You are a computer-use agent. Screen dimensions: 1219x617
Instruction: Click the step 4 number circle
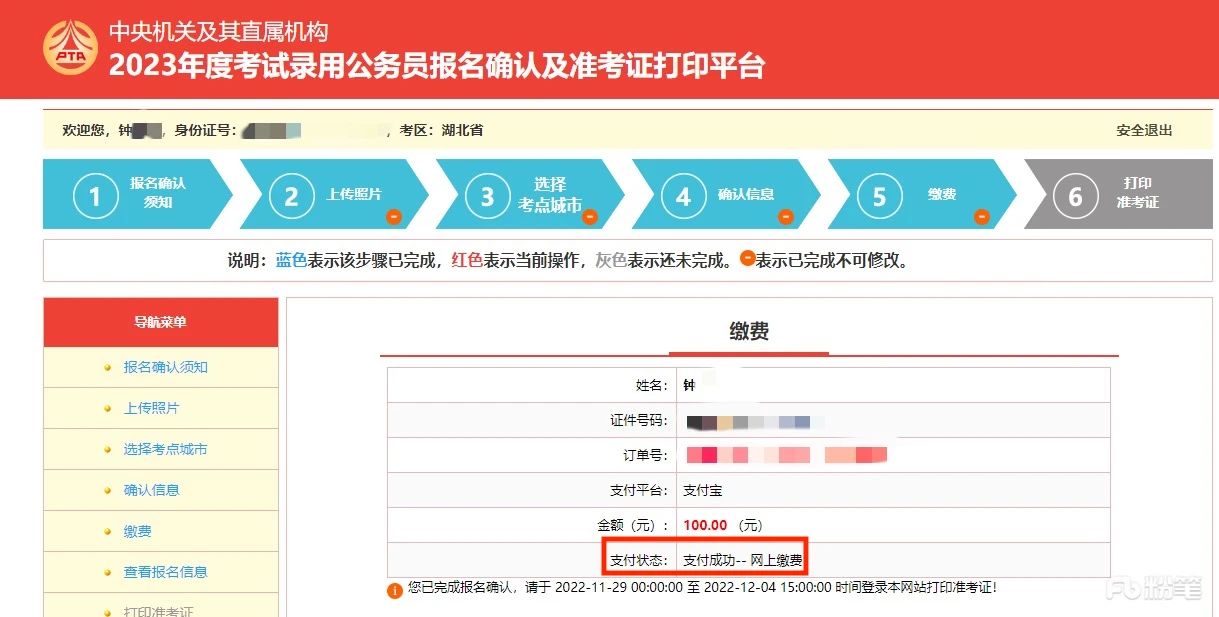683,196
